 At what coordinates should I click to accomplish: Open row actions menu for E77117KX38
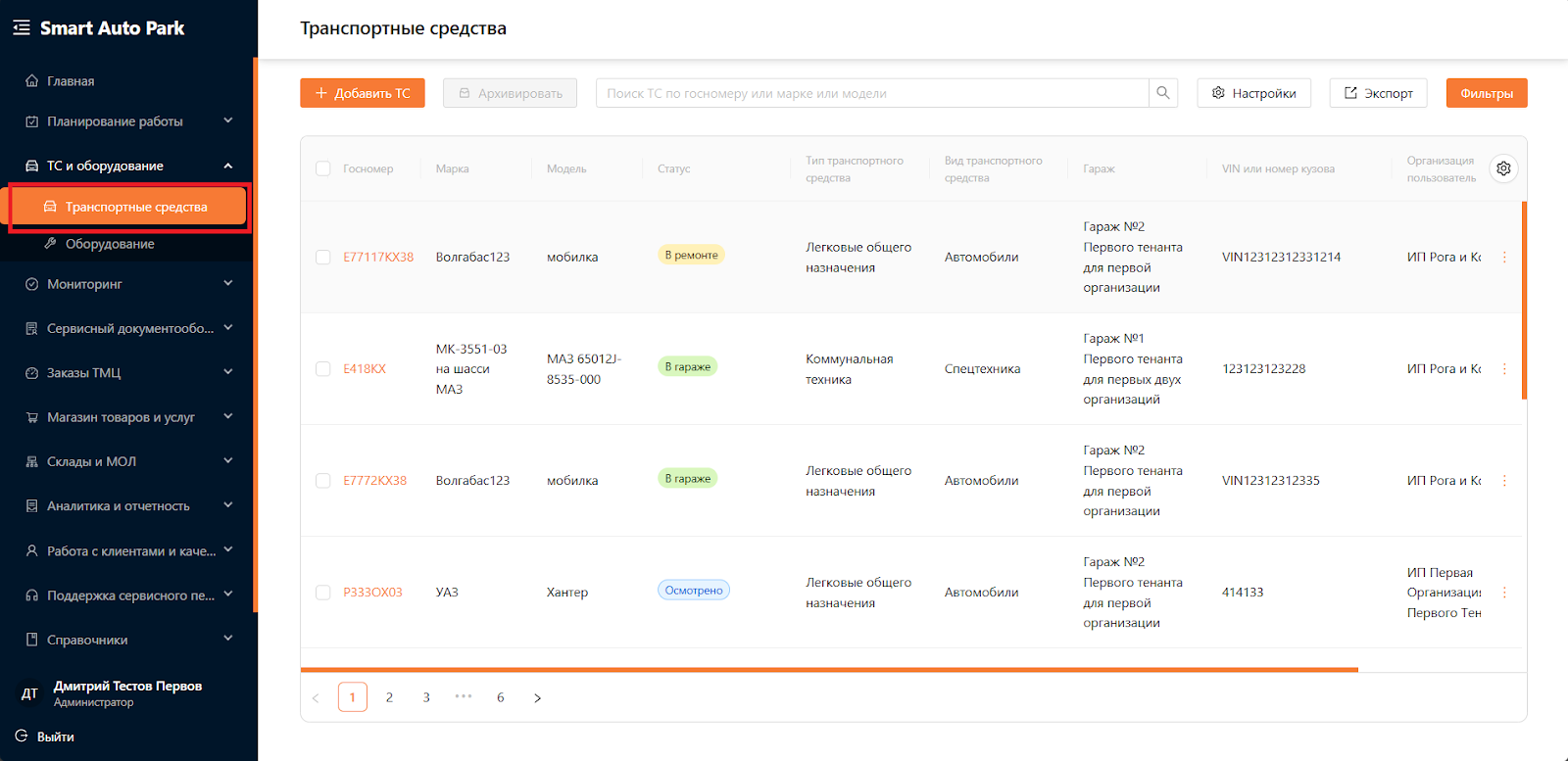(1504, 258)
